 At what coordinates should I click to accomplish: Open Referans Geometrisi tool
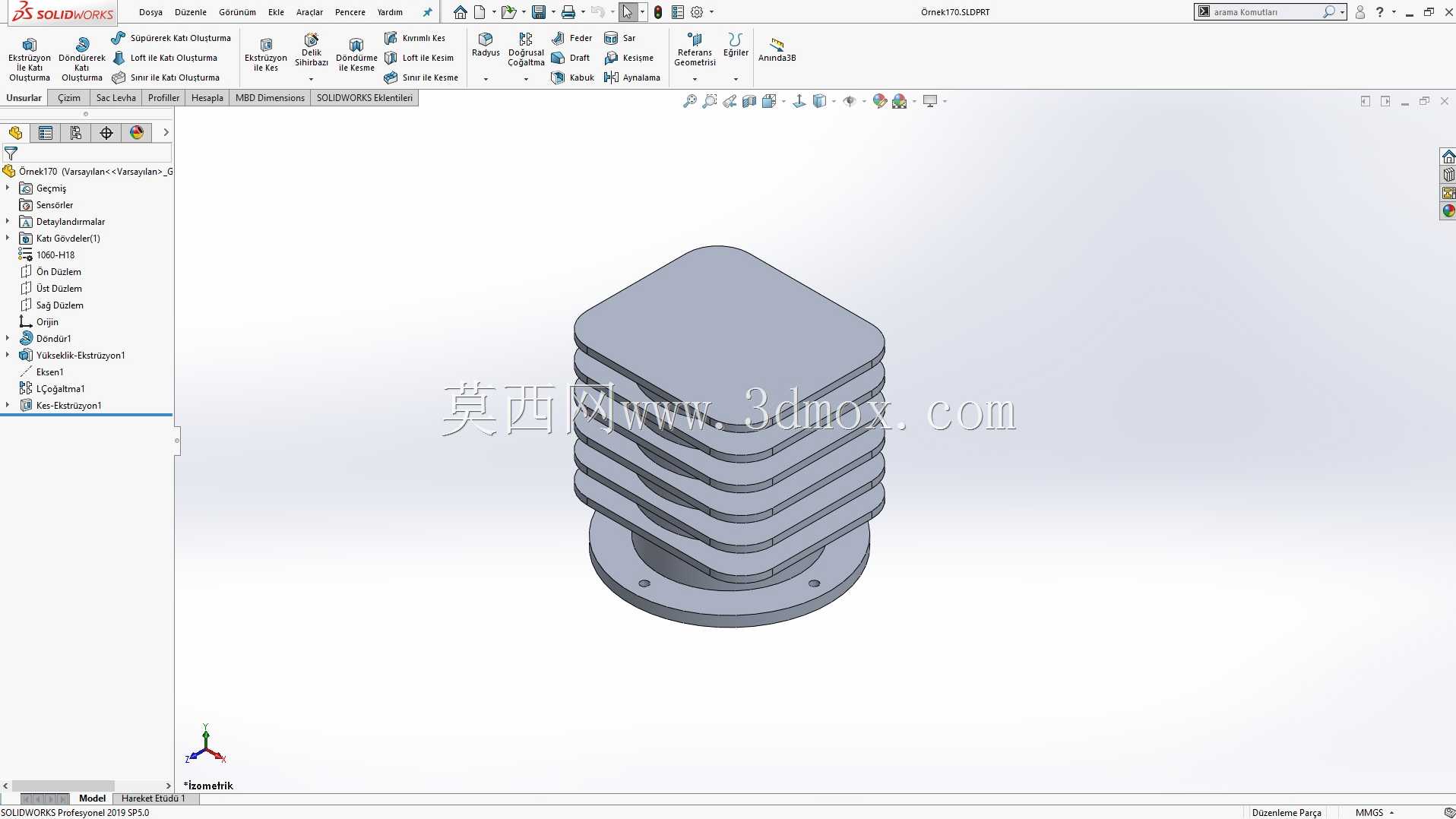pos(695,50)
